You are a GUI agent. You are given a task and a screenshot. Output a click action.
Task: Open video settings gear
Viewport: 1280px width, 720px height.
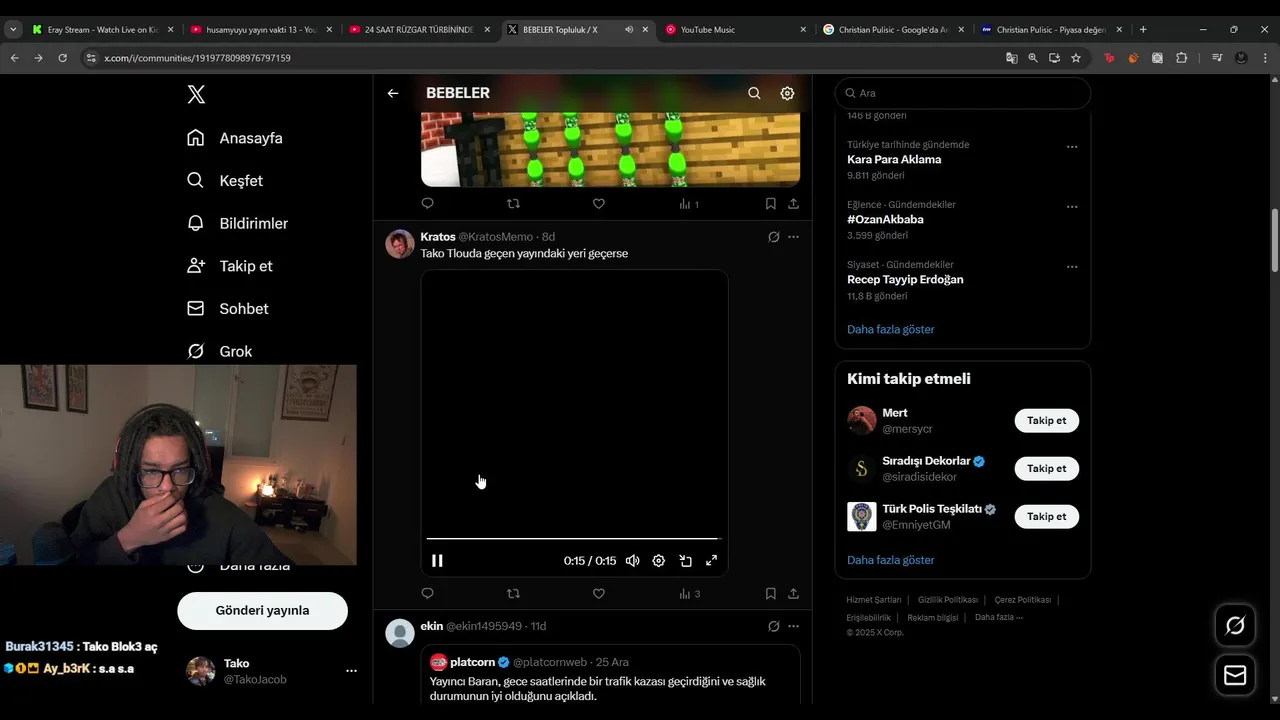point(658,561)
